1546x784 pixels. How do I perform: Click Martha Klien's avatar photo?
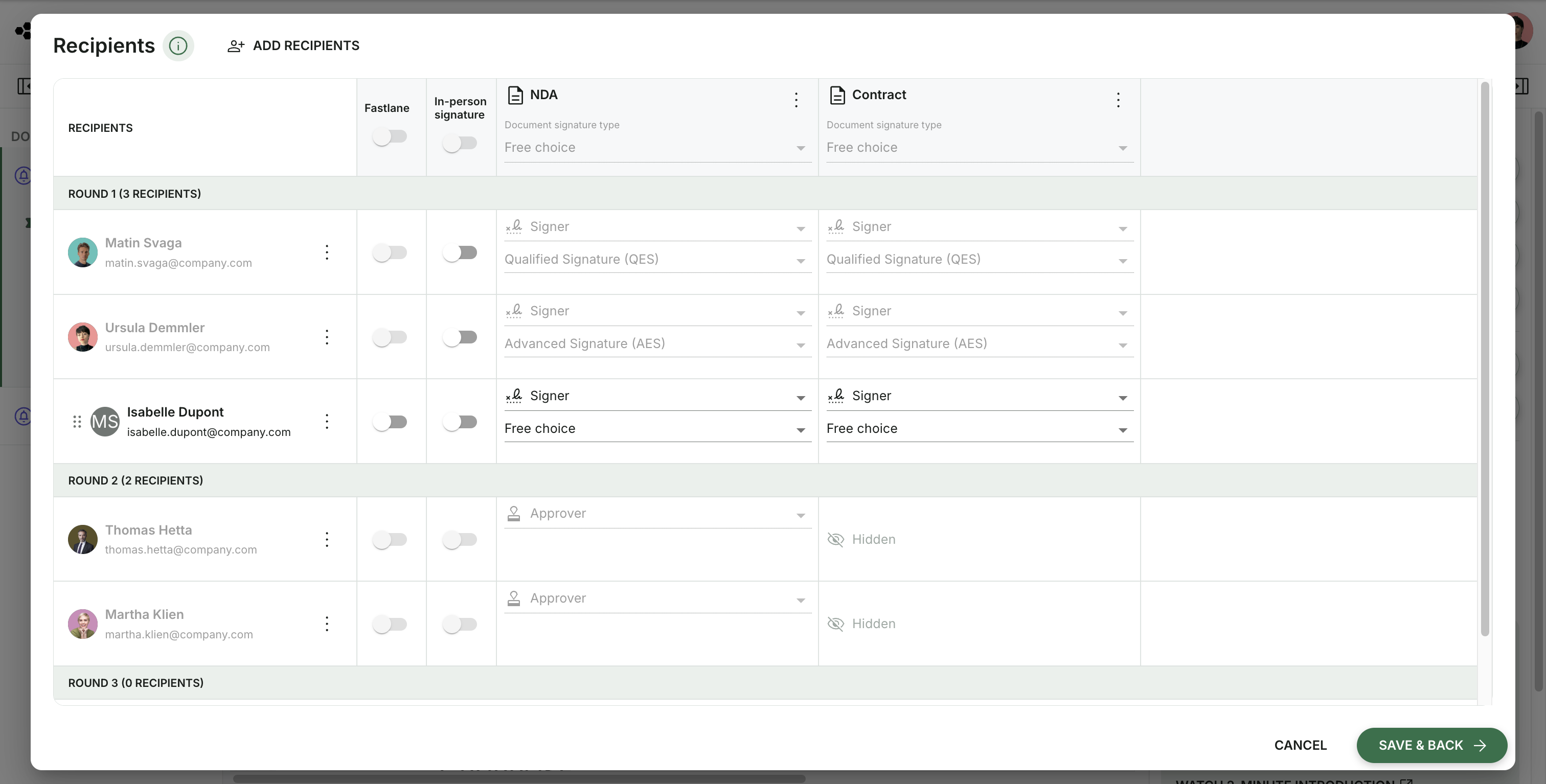click(83, 624)
